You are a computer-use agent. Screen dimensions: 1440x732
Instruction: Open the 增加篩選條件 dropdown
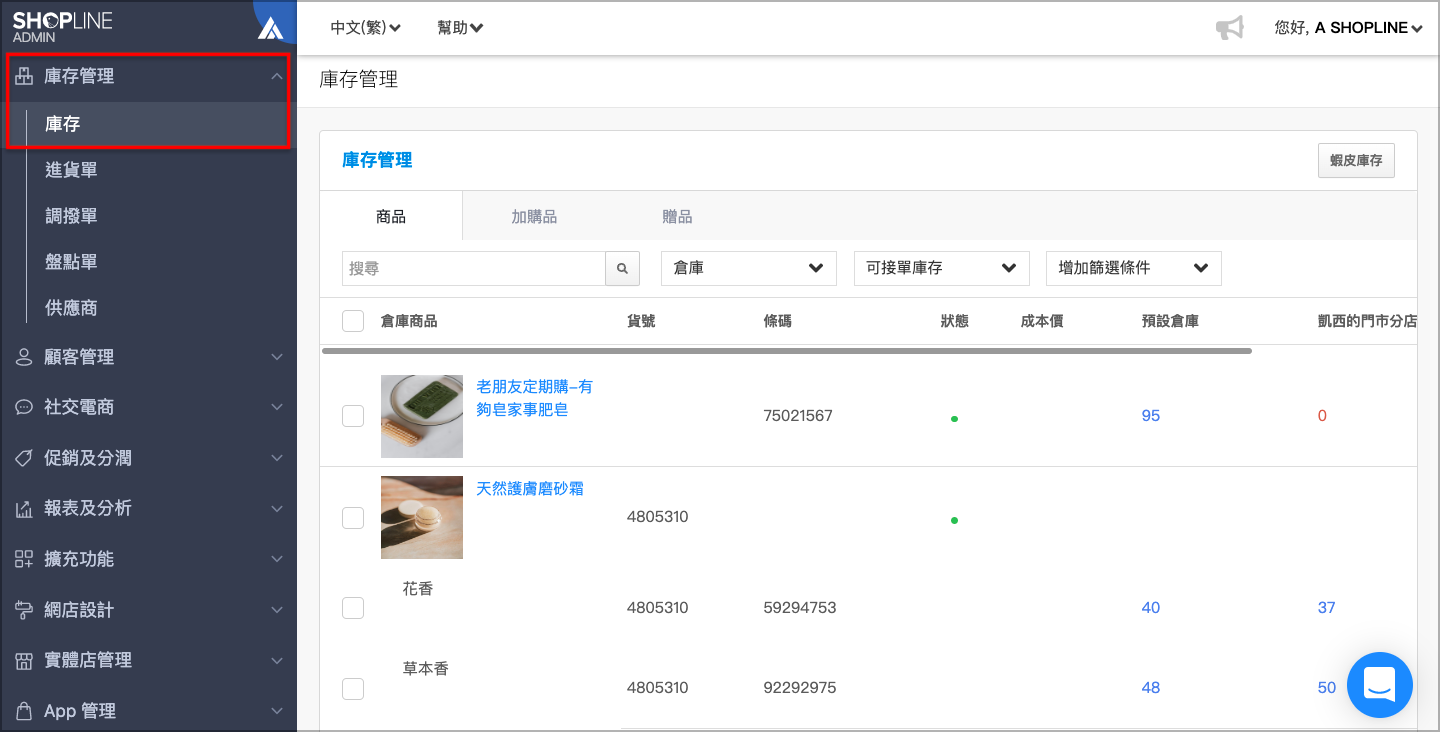pyautogui.click(x=1134, y=268)
